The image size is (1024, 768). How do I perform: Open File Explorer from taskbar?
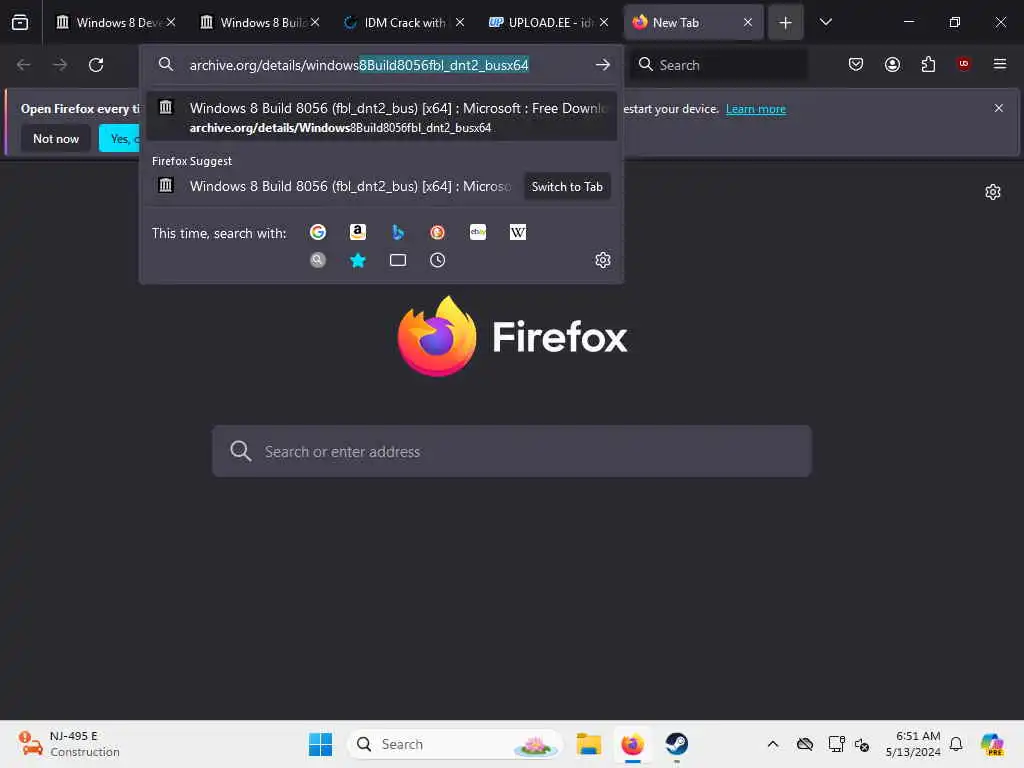click(x=588, y=744)
